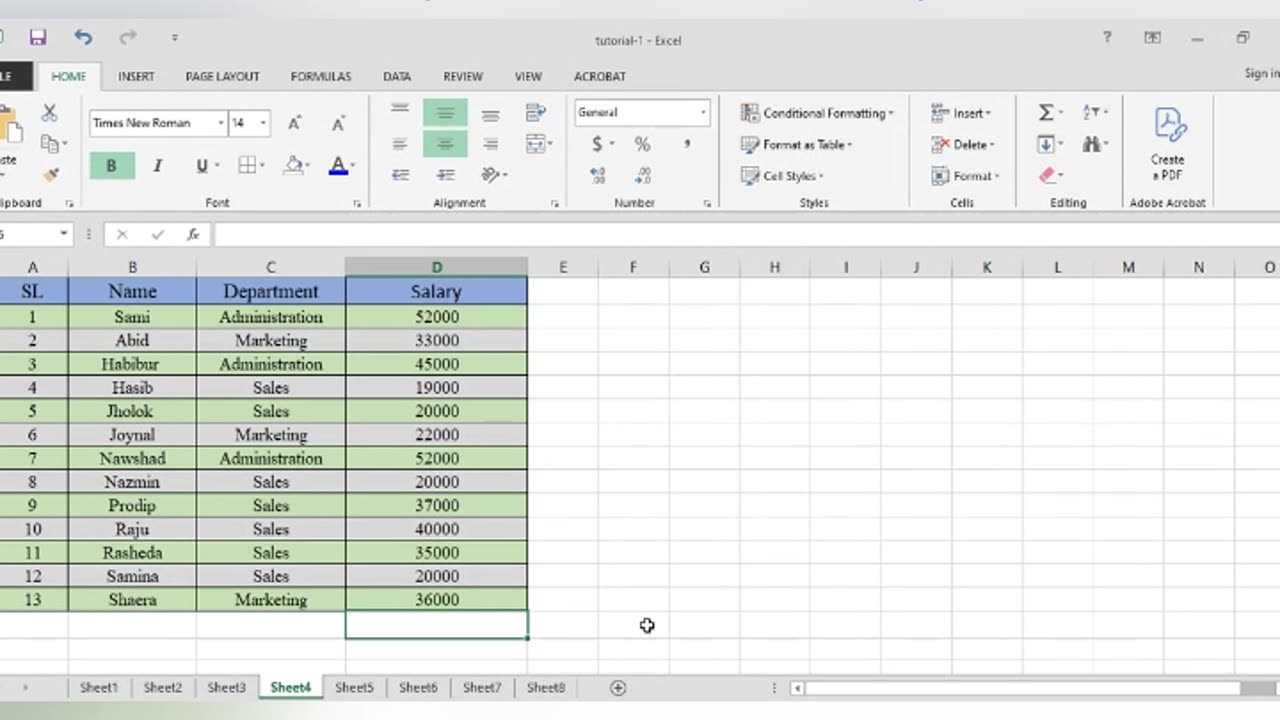This screenshot has height=720, width=1280.
Task: Click the Clear eraser icon
Action: (1047, 175)
